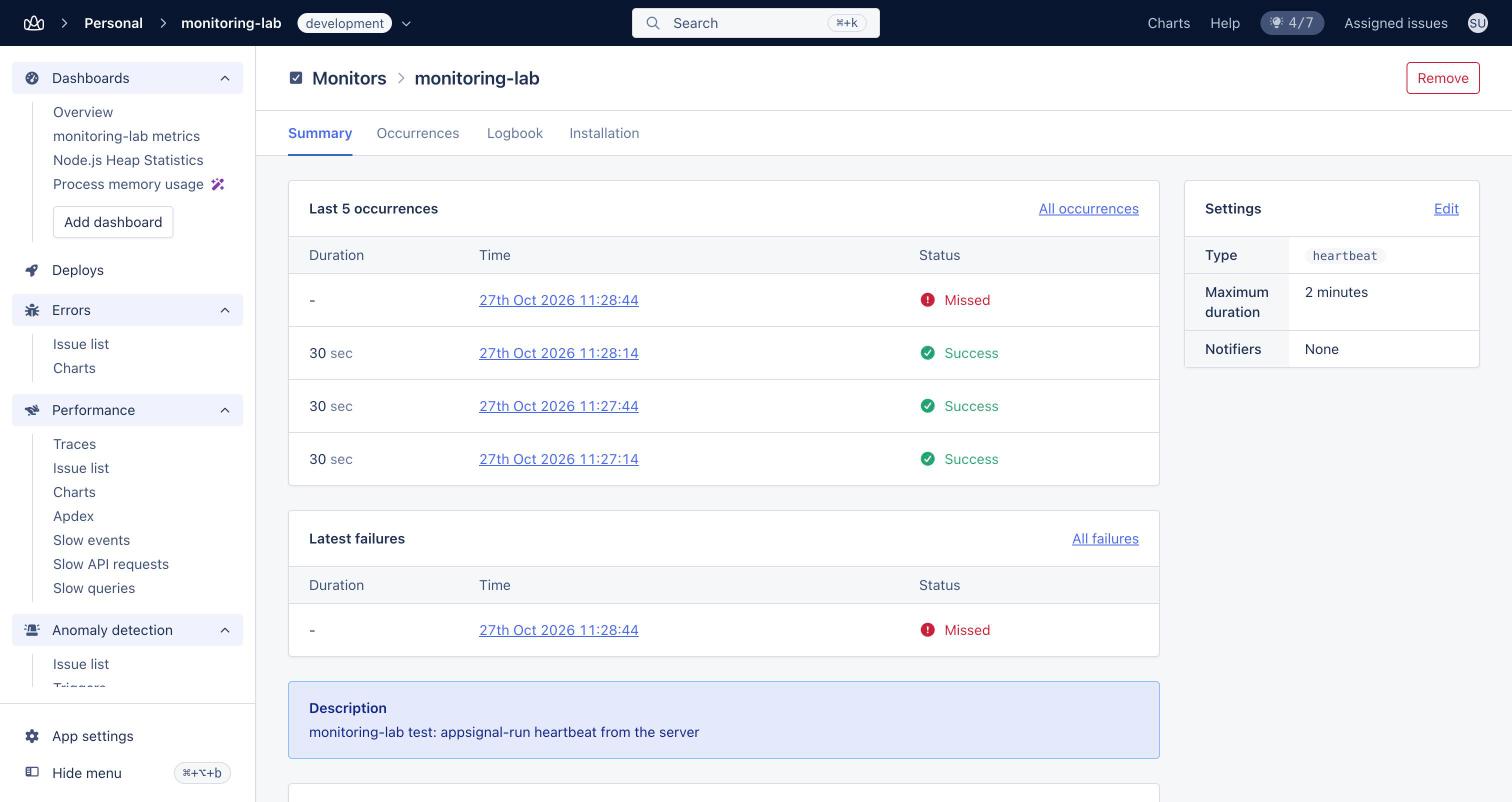Edit the monitor Settings

[1446, 209]
